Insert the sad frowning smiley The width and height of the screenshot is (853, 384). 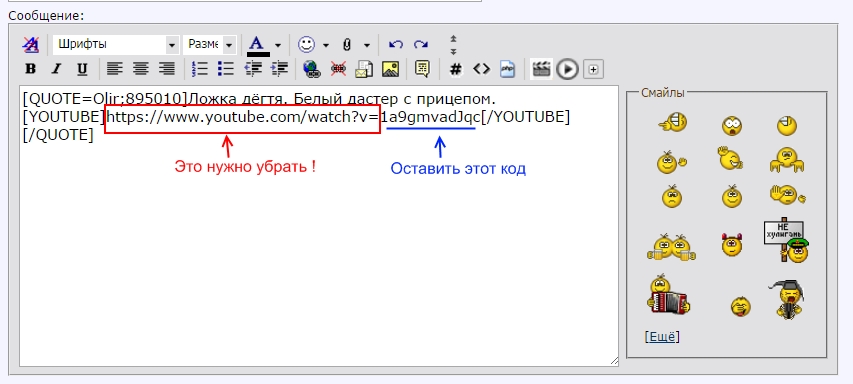672,196
